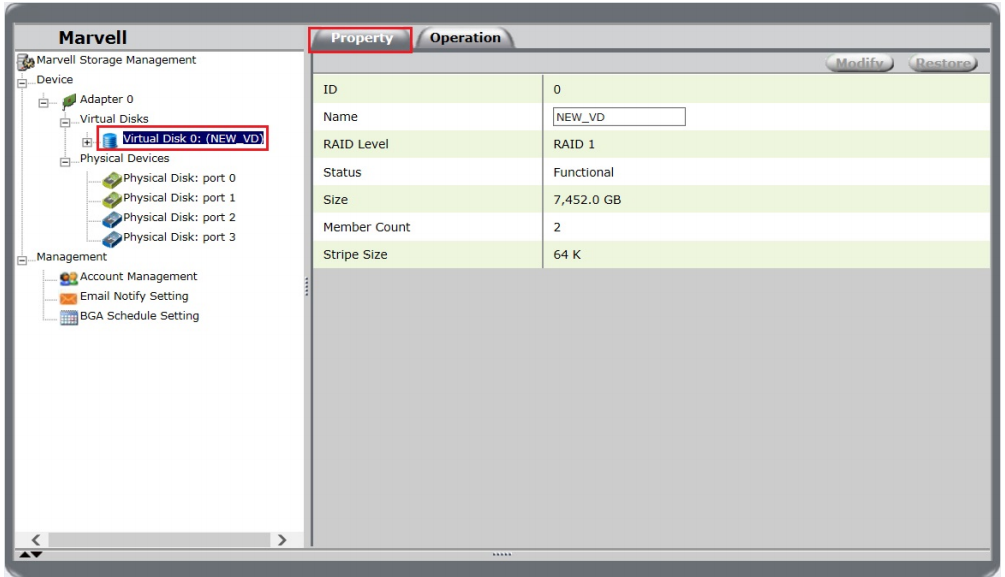Select the Physical Disk port 3 icon
The width and height of the screenshot is (1005, 577).
point(110,238)
